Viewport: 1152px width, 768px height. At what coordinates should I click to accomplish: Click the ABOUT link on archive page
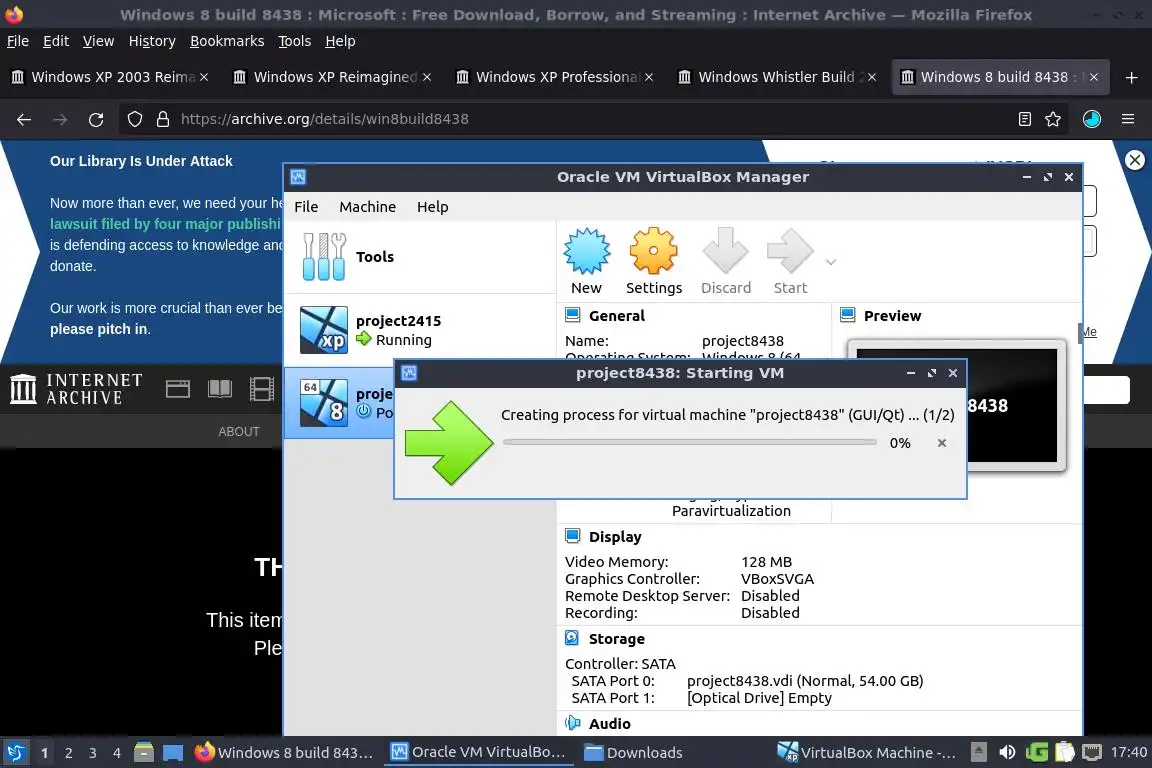239,431
